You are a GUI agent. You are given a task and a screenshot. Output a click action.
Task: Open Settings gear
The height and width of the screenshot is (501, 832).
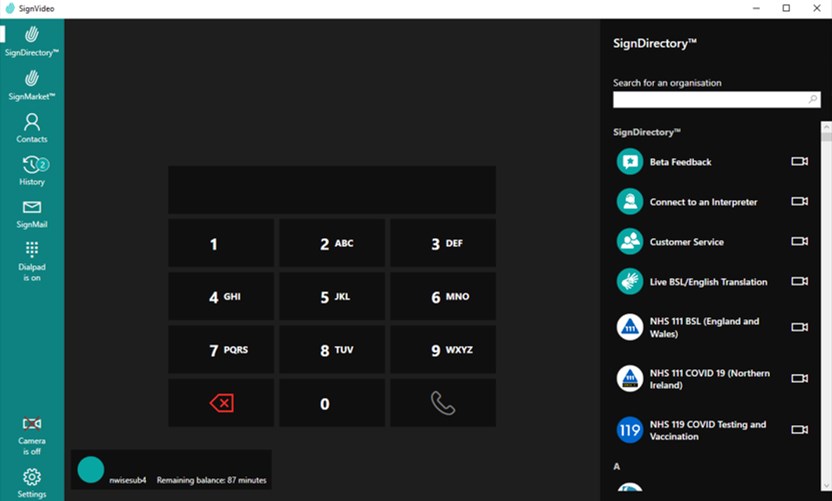tap(32, 482)
